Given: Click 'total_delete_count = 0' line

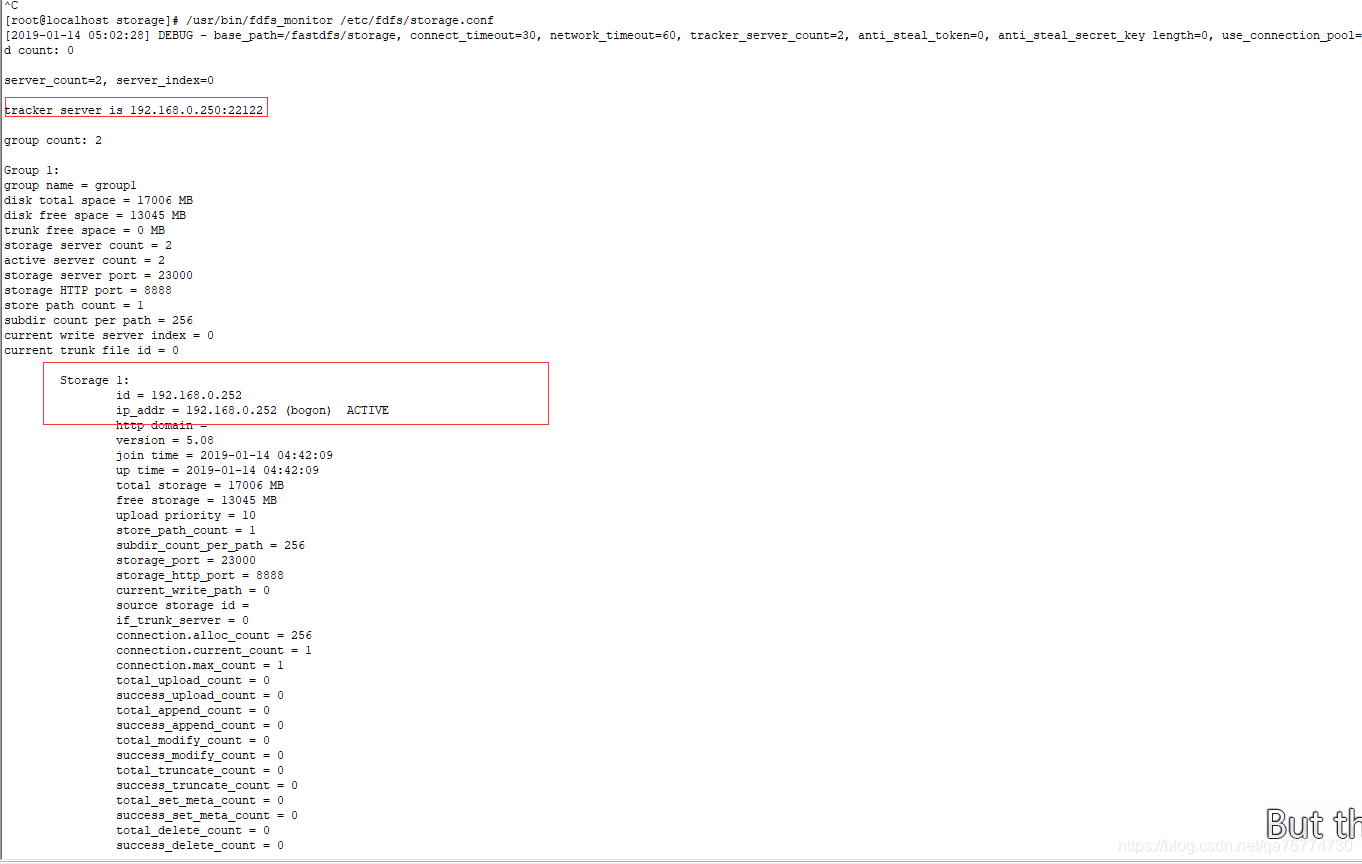Looking at the screenshot, I should [193, 830].
